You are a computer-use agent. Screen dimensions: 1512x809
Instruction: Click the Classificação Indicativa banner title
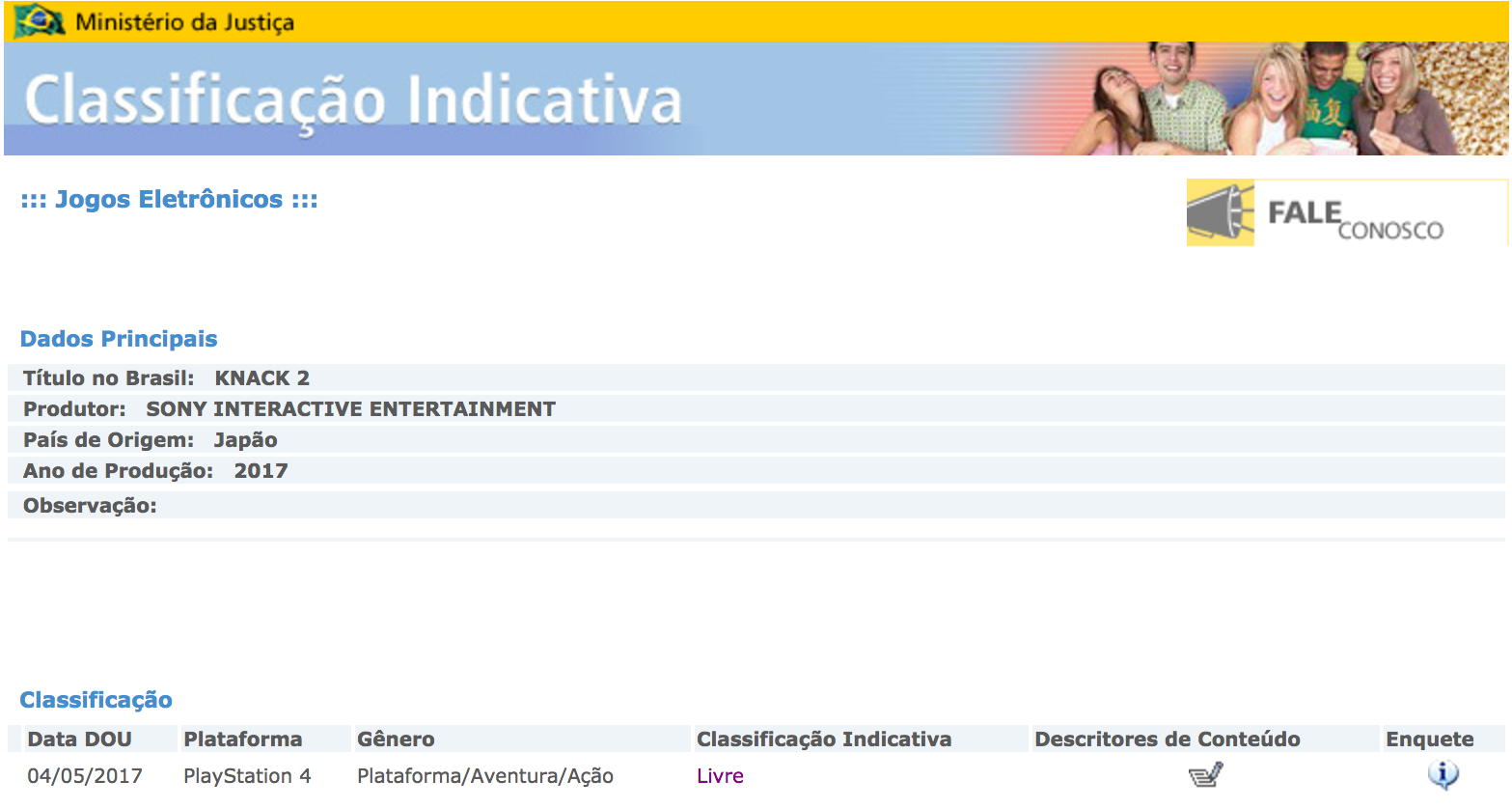[x=353, y=100]
